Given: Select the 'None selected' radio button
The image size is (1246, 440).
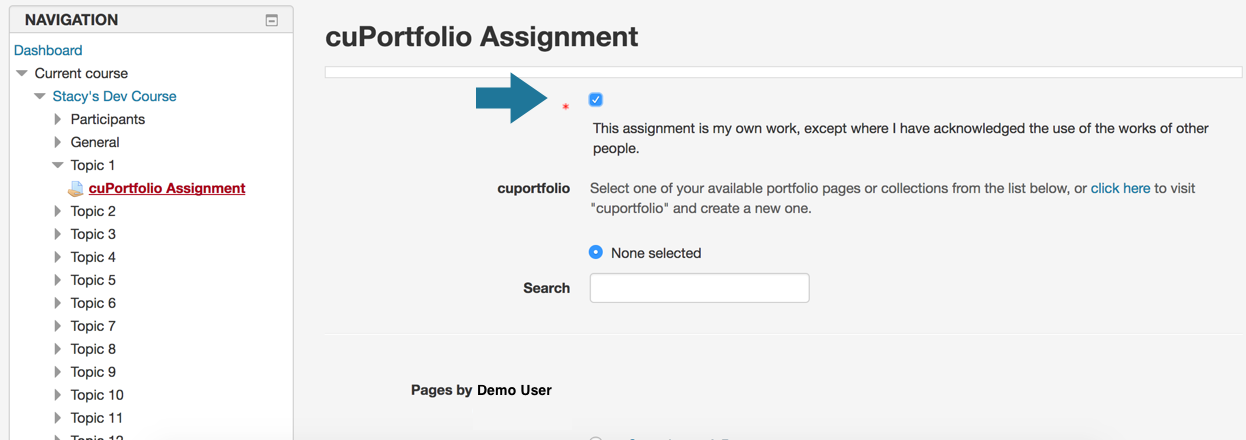Looking at the screenshot, I should pos(596,253).
